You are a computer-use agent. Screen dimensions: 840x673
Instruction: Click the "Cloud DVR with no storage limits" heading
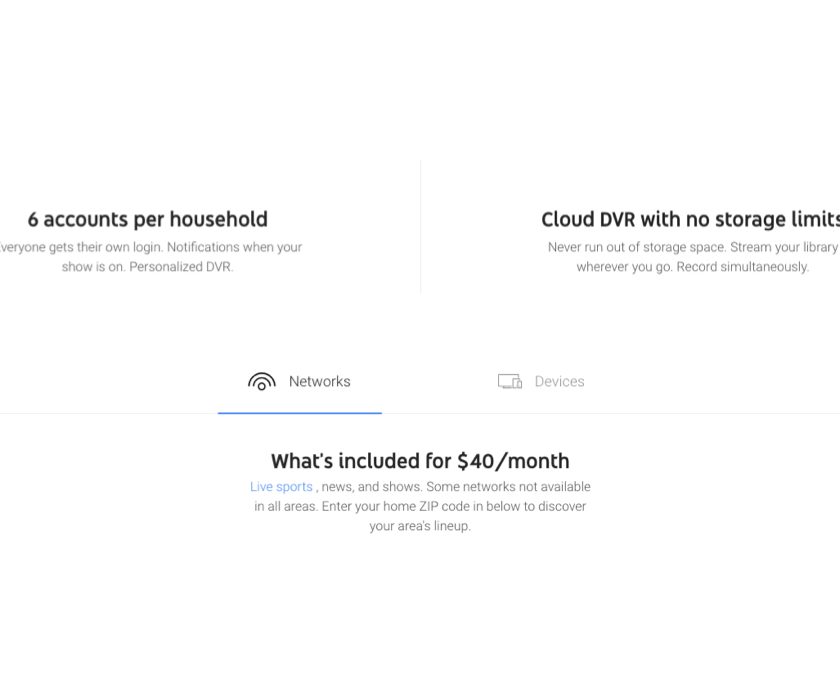coord(690,219)
